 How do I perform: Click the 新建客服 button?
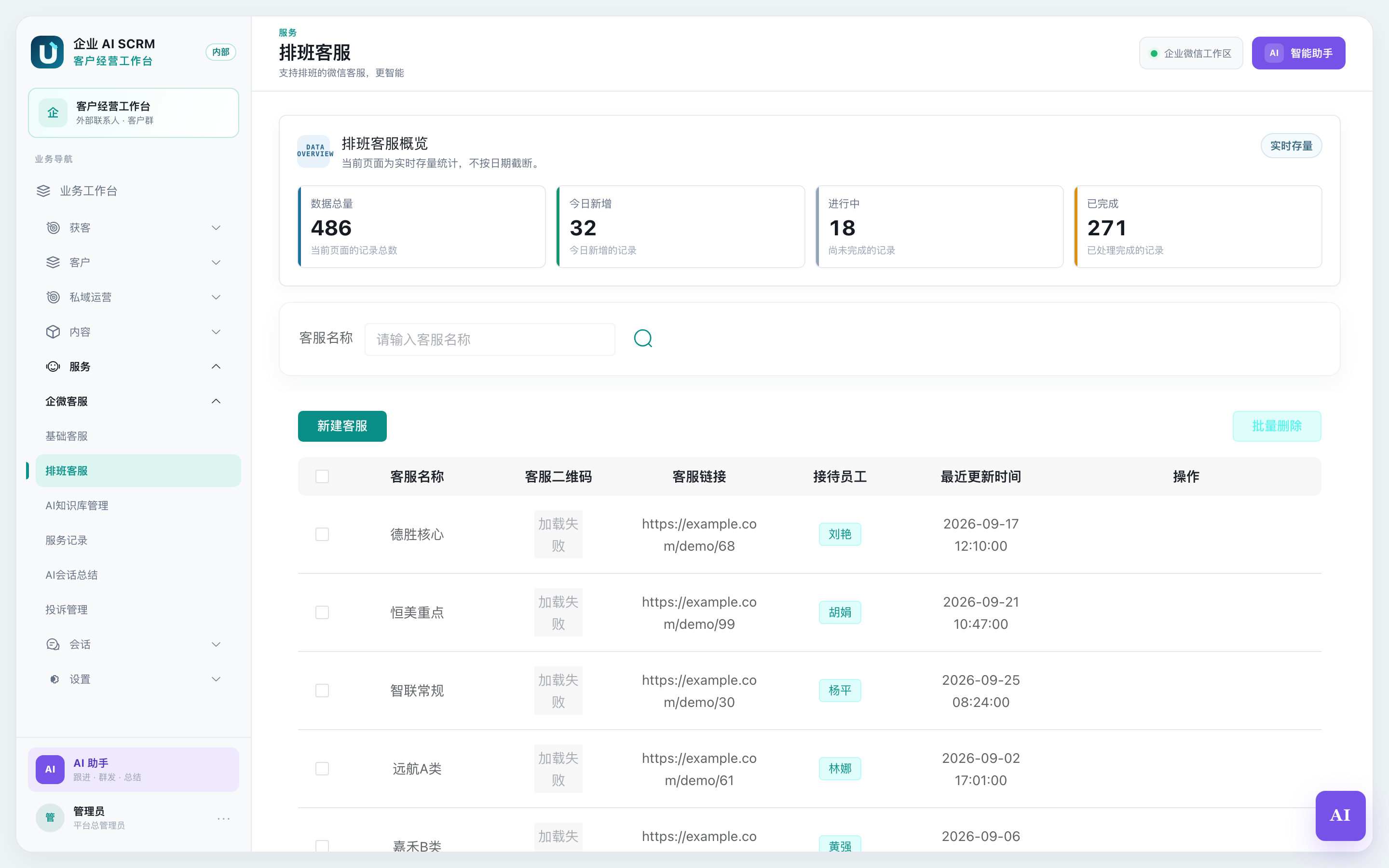pos(342,426)
